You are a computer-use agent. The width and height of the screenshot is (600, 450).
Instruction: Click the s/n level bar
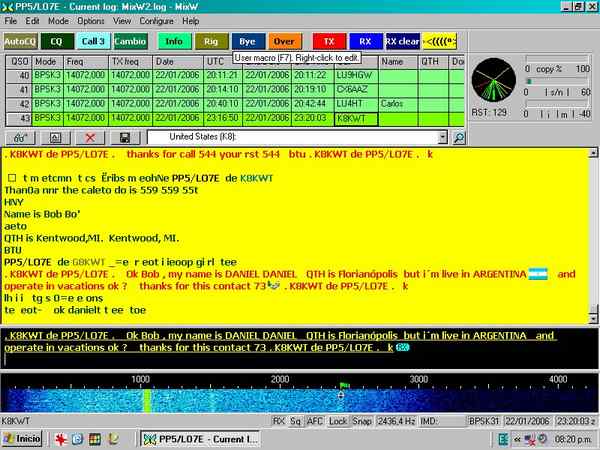(x=558, y=82)
